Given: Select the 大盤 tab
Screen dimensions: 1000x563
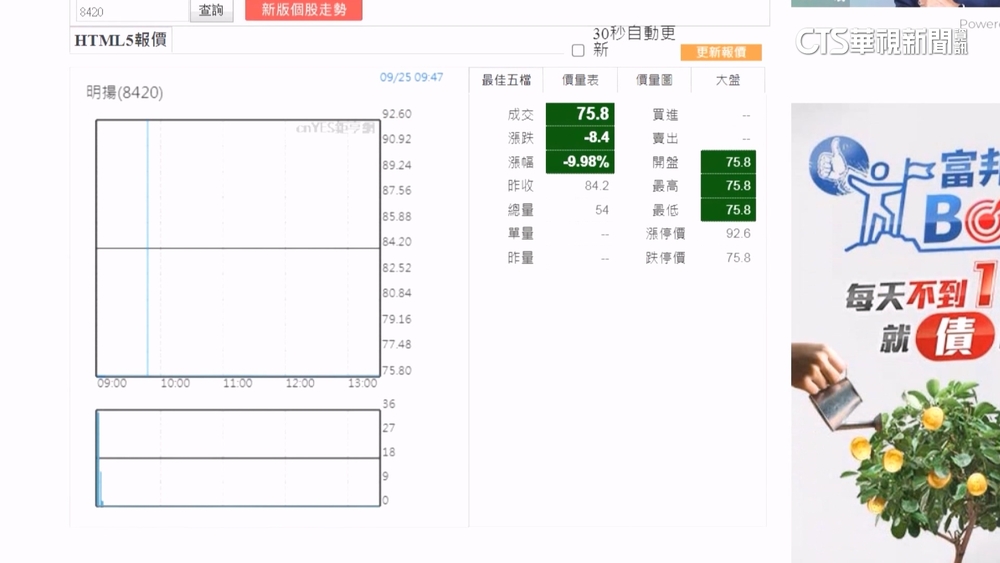Looking at the screenshot, I should point(728,80).
